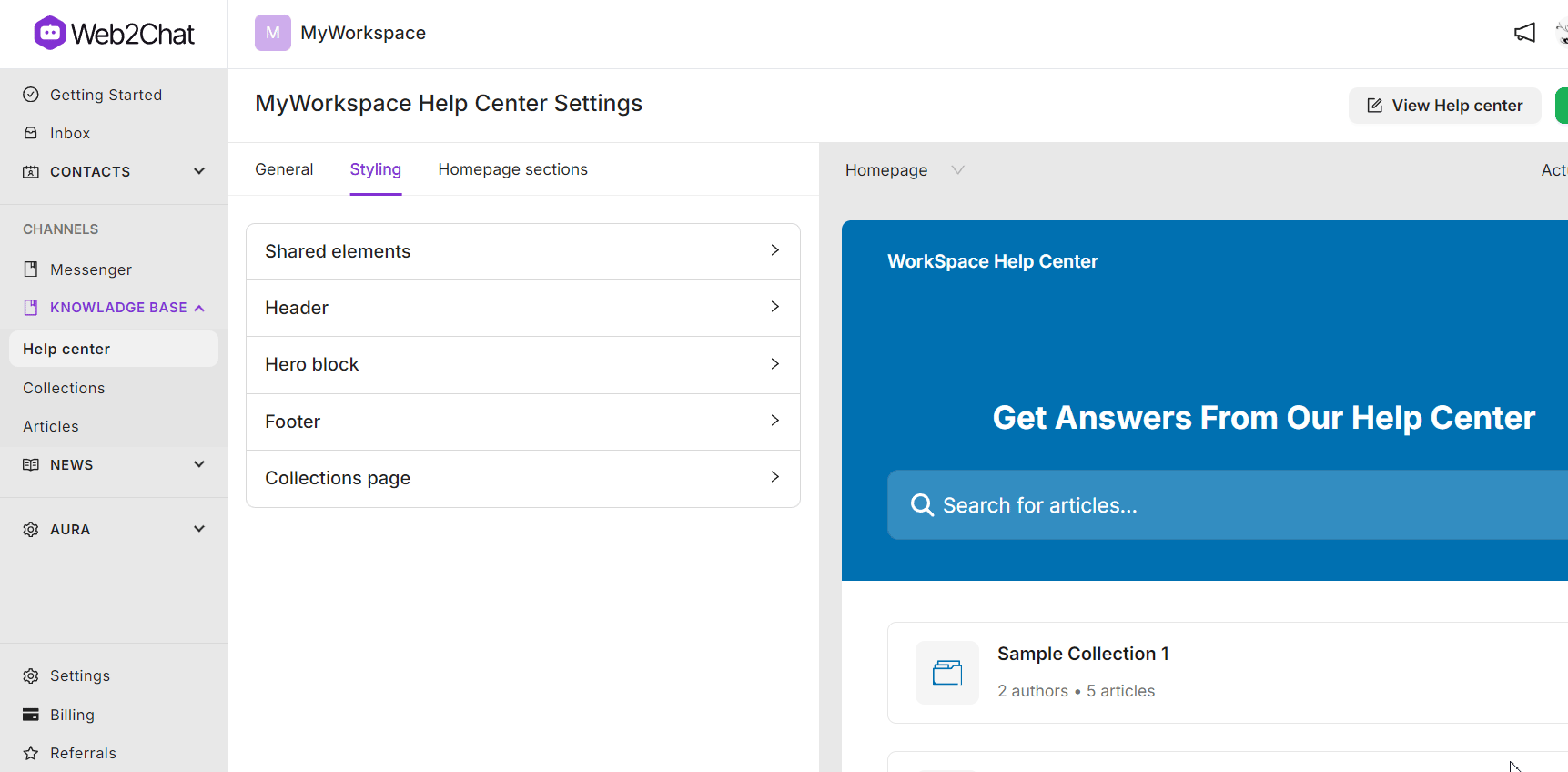Click Get Answers From Our Help Center headline
This screenshot has width=1568, height=772.
1264,418
